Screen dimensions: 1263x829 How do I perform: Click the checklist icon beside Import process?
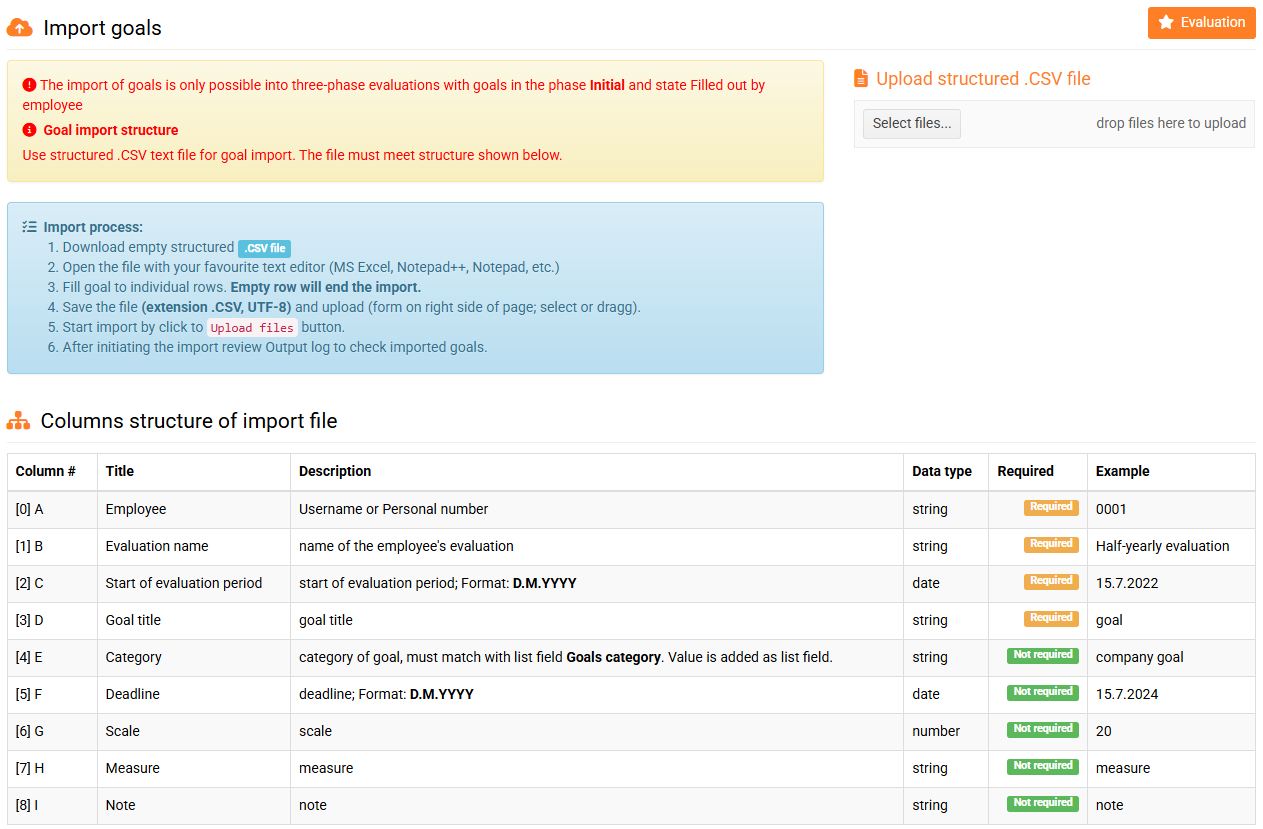coord(29,227)
